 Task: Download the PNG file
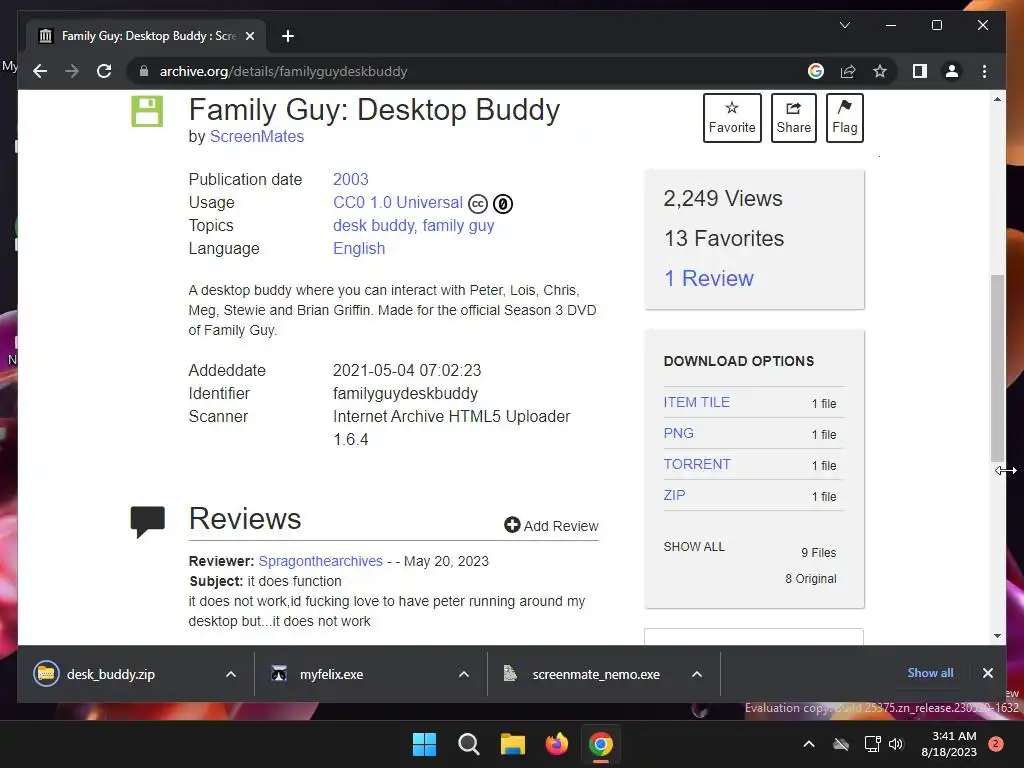[x=679, y=433]
